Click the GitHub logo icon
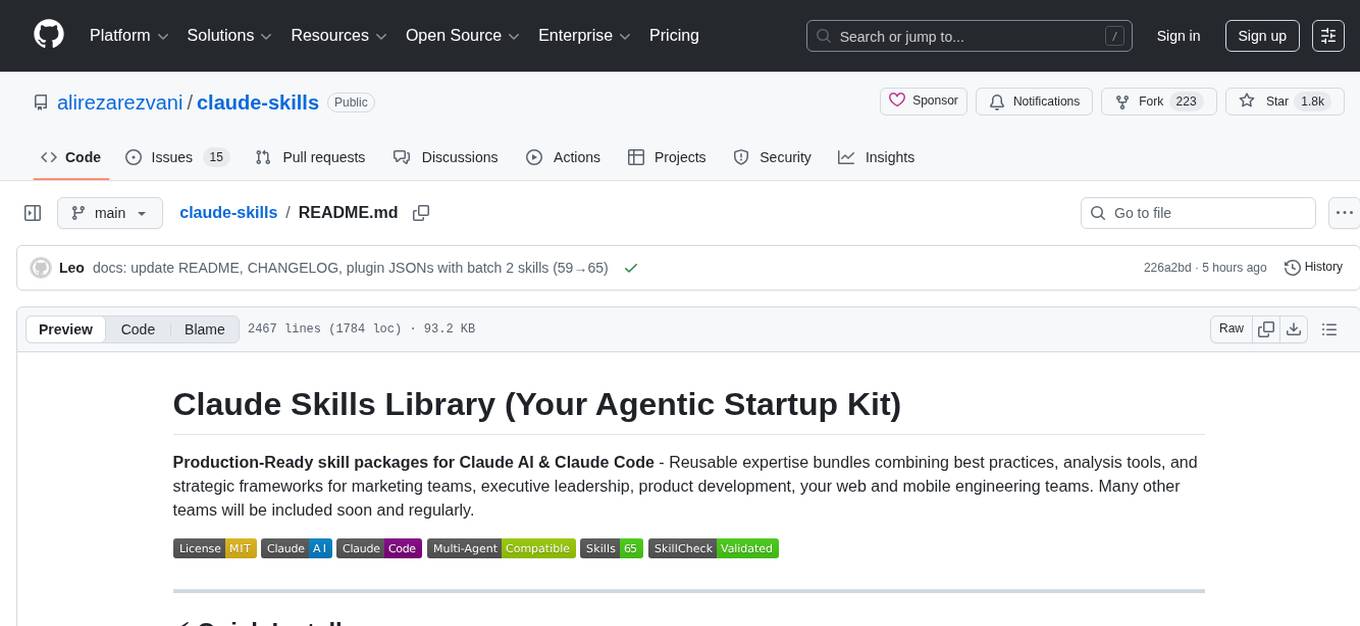Viewport: 1360px width, 626px height. point(49,35)
